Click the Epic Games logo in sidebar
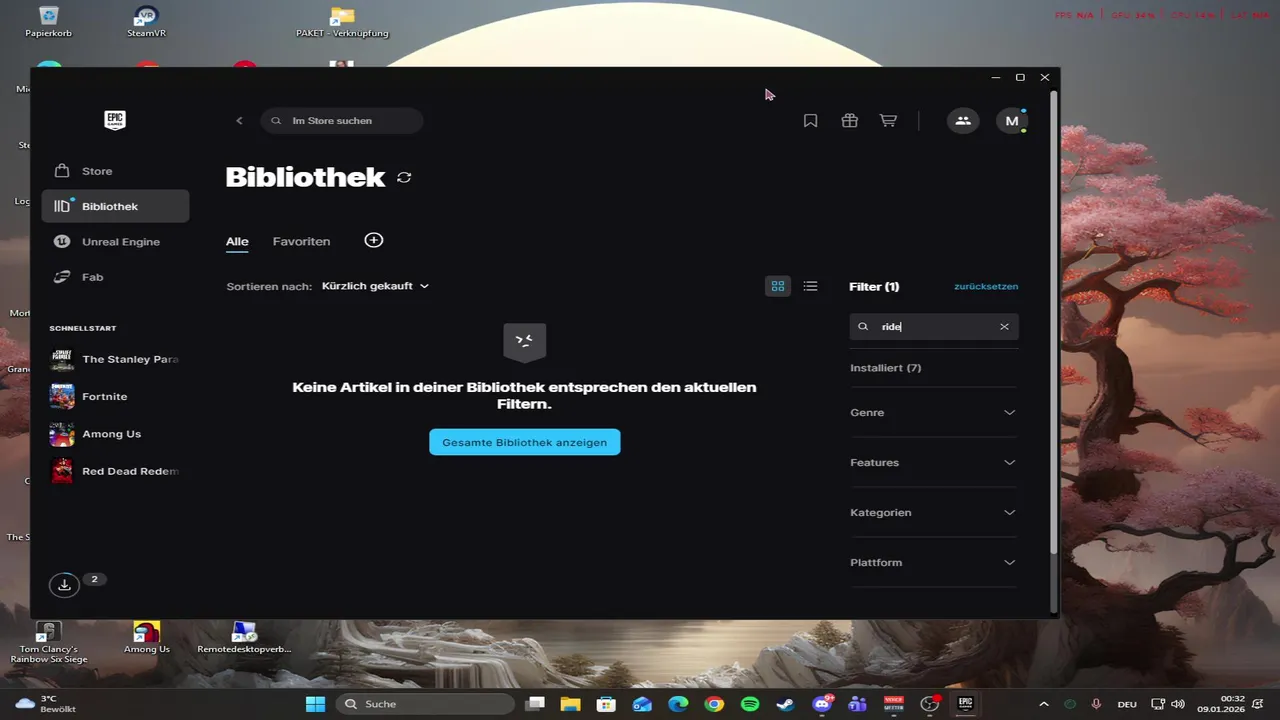Screen dimensions: 1280x720 pos(115,120)
